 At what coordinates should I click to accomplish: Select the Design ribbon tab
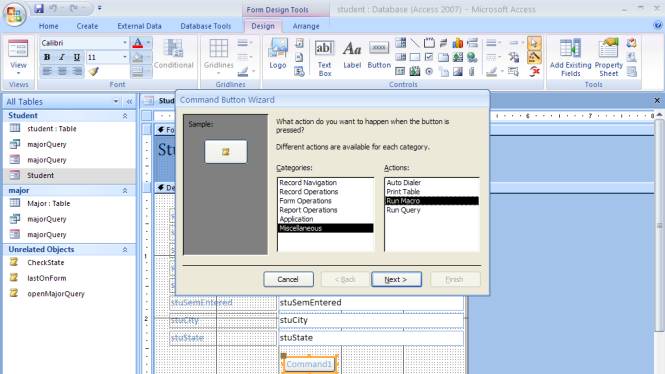pyautogui.click(x=263, y=26)
